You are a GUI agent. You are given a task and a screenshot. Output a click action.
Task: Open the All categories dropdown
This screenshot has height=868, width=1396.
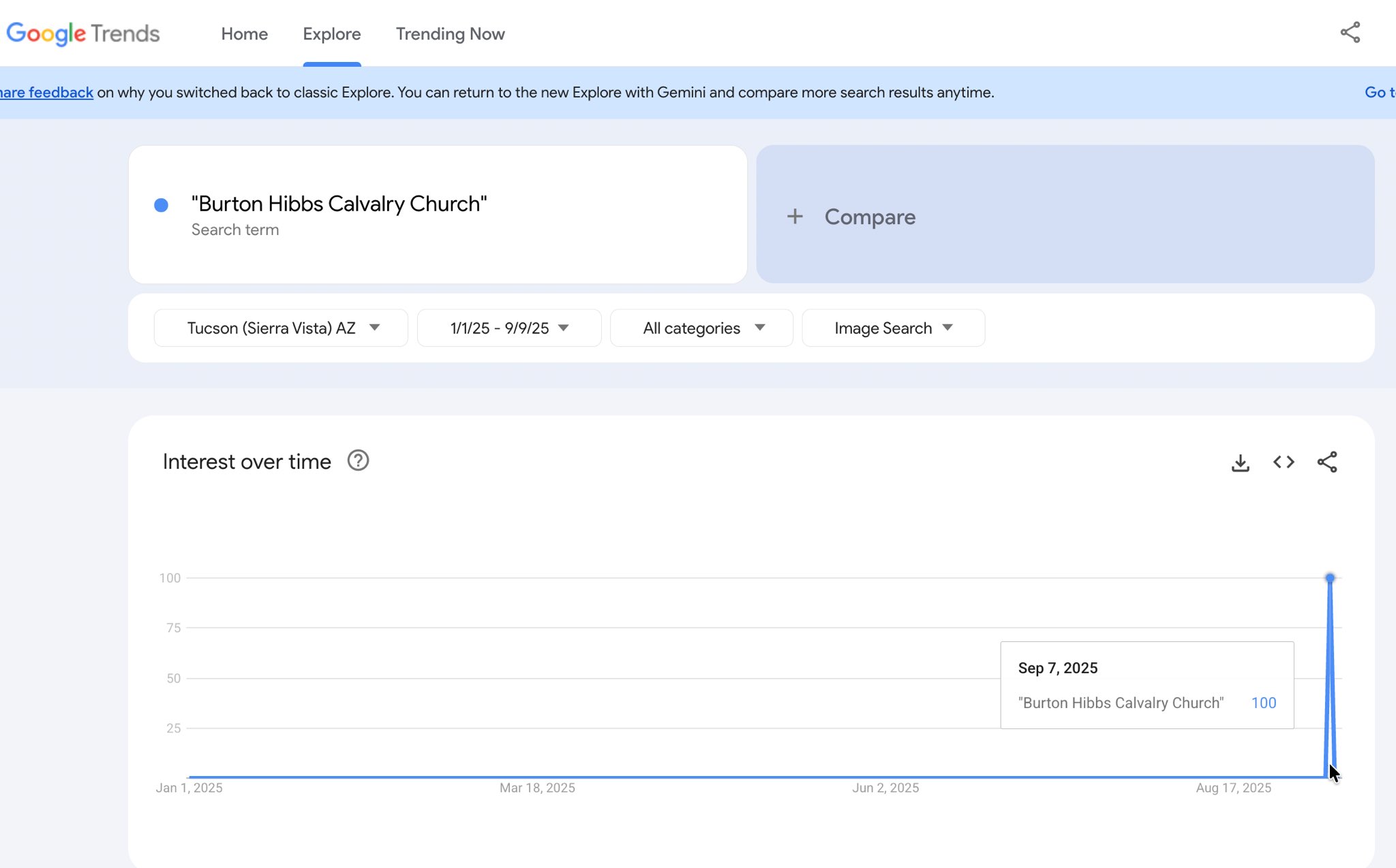701,328
